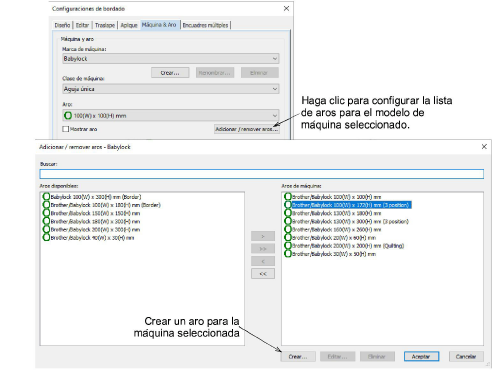This screenshot has height=380, width=504.
Task: Open the Traslape tab
Action: point(105,25)
